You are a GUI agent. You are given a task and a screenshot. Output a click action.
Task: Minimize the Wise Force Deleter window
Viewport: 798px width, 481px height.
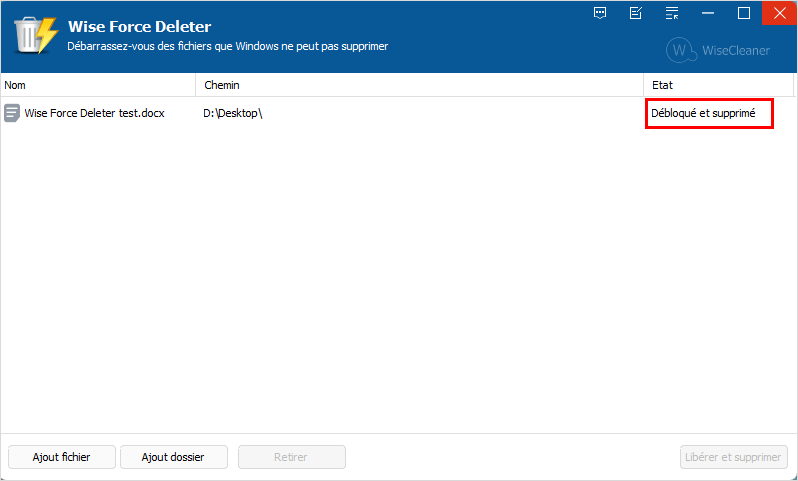[x=708, y=13]
